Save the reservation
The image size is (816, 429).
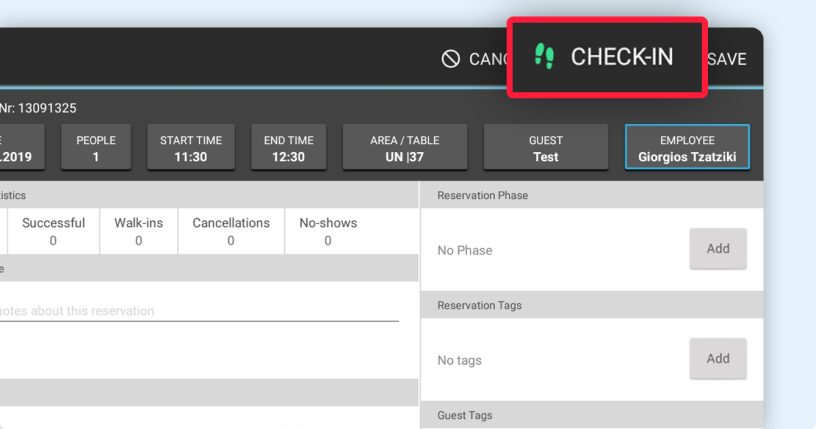tap(727, 60)
